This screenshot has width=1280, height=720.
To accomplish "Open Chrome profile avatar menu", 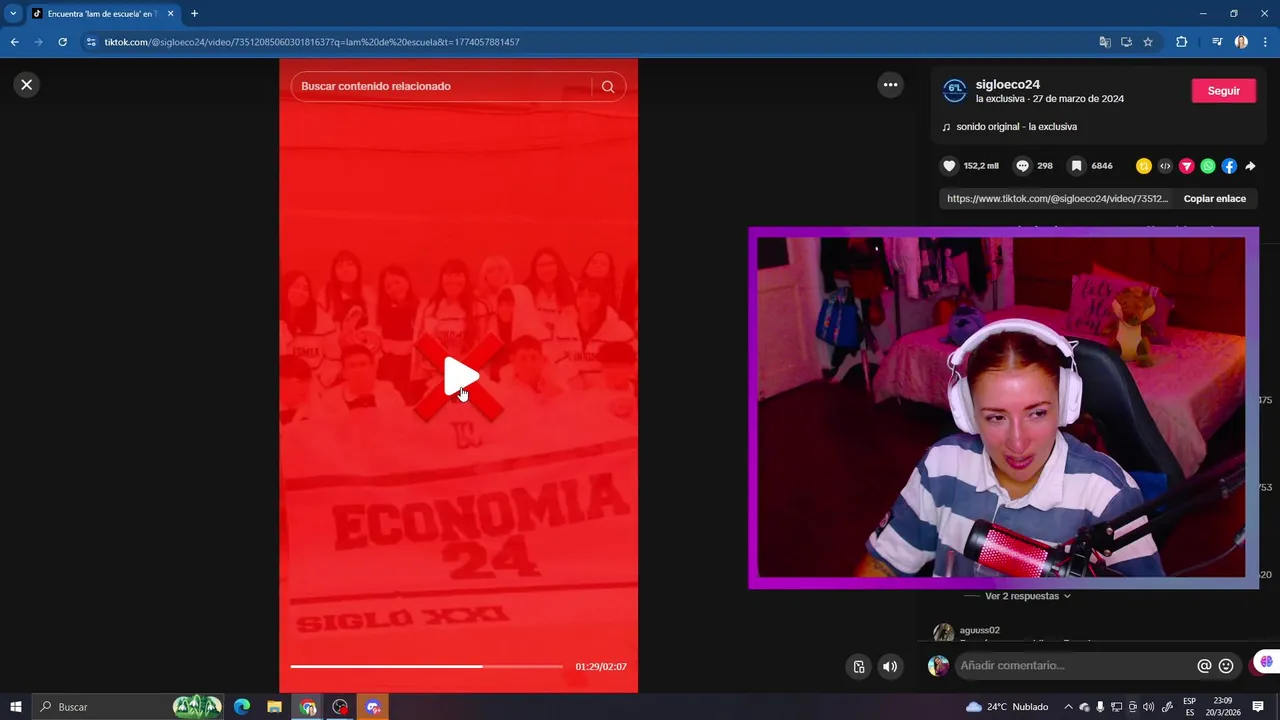I will pos(1241,42).
